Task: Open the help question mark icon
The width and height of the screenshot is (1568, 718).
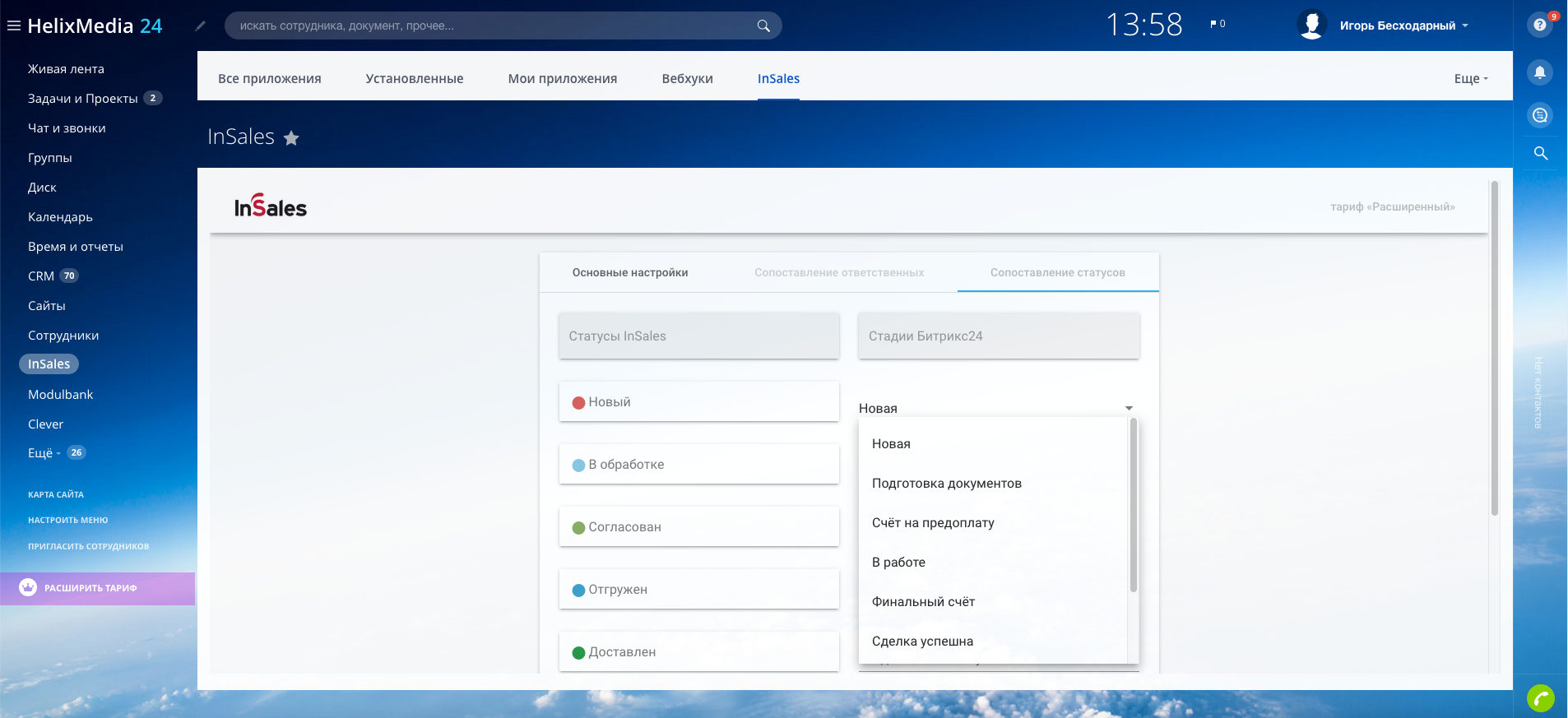Action: (1540, 25)
